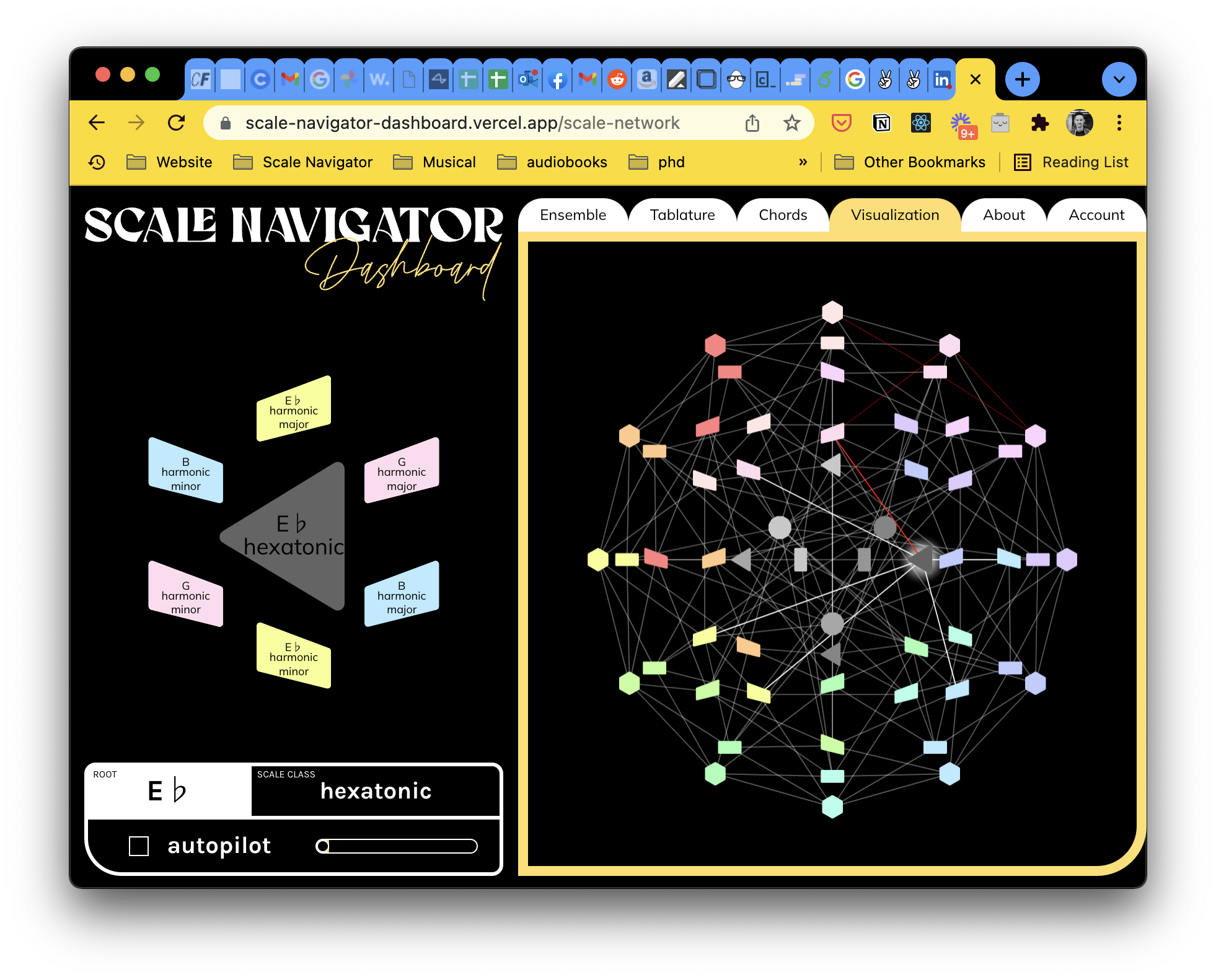The height and width of the screenshot is (980, 1216).
Task: Go to the Account tab
Action: point(1096,215)
